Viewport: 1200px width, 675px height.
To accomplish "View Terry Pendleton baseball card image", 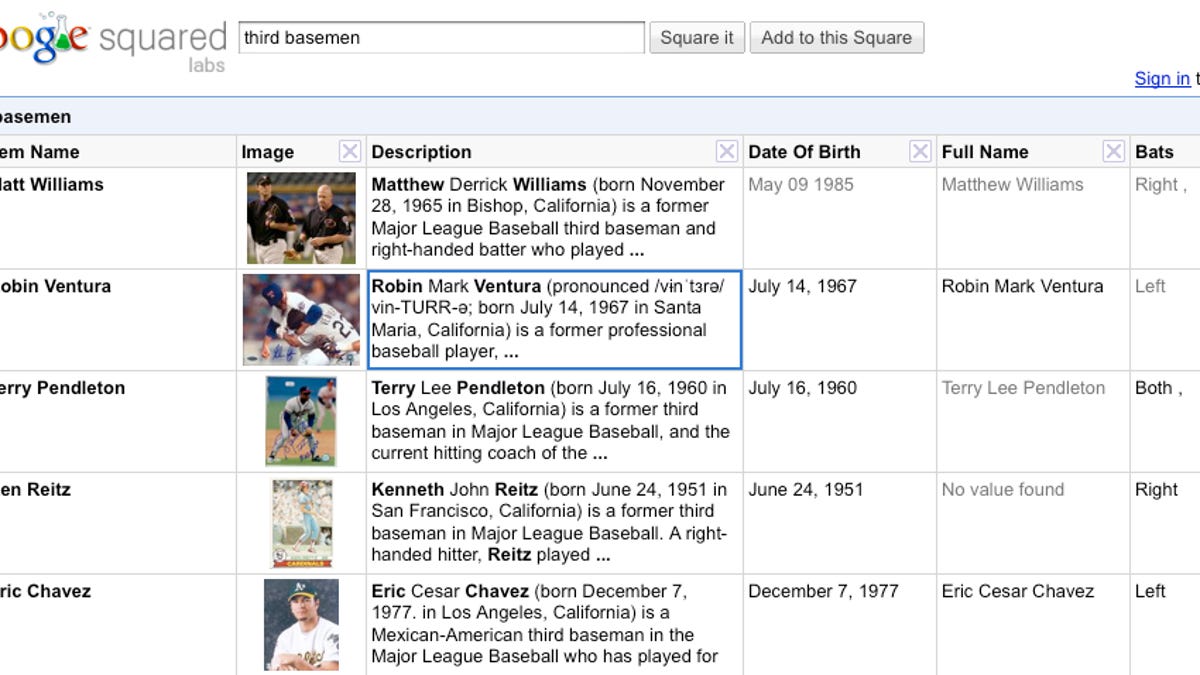I will [x=301, y=421].
